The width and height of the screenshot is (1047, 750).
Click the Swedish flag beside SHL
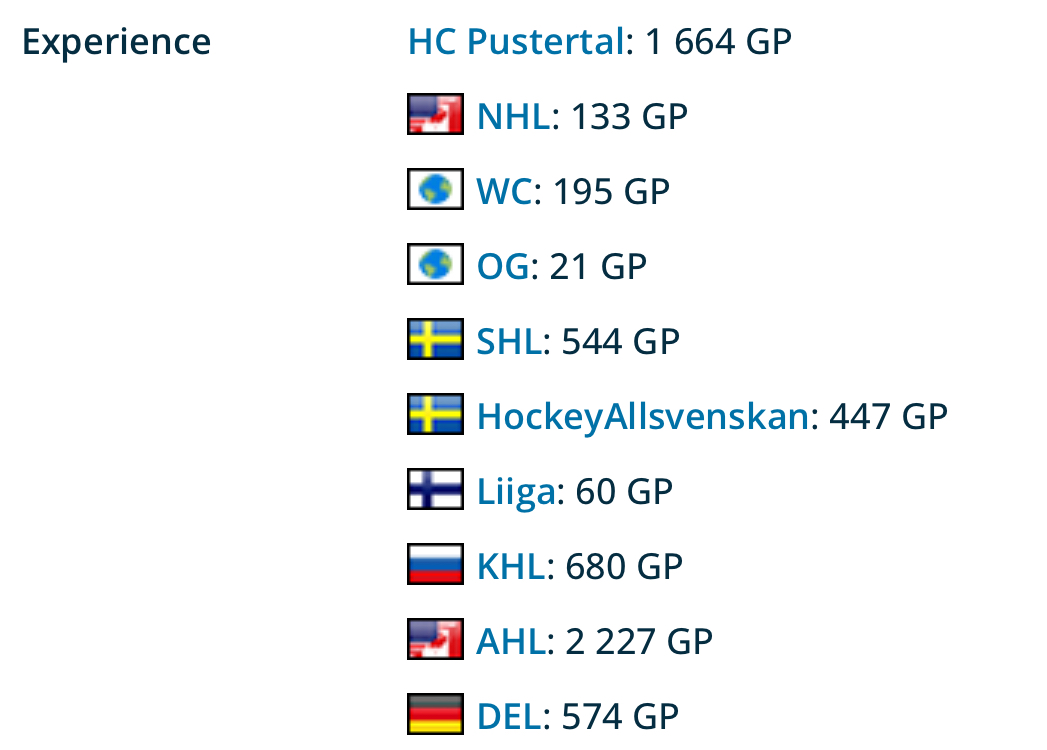[x=435, y=339]
